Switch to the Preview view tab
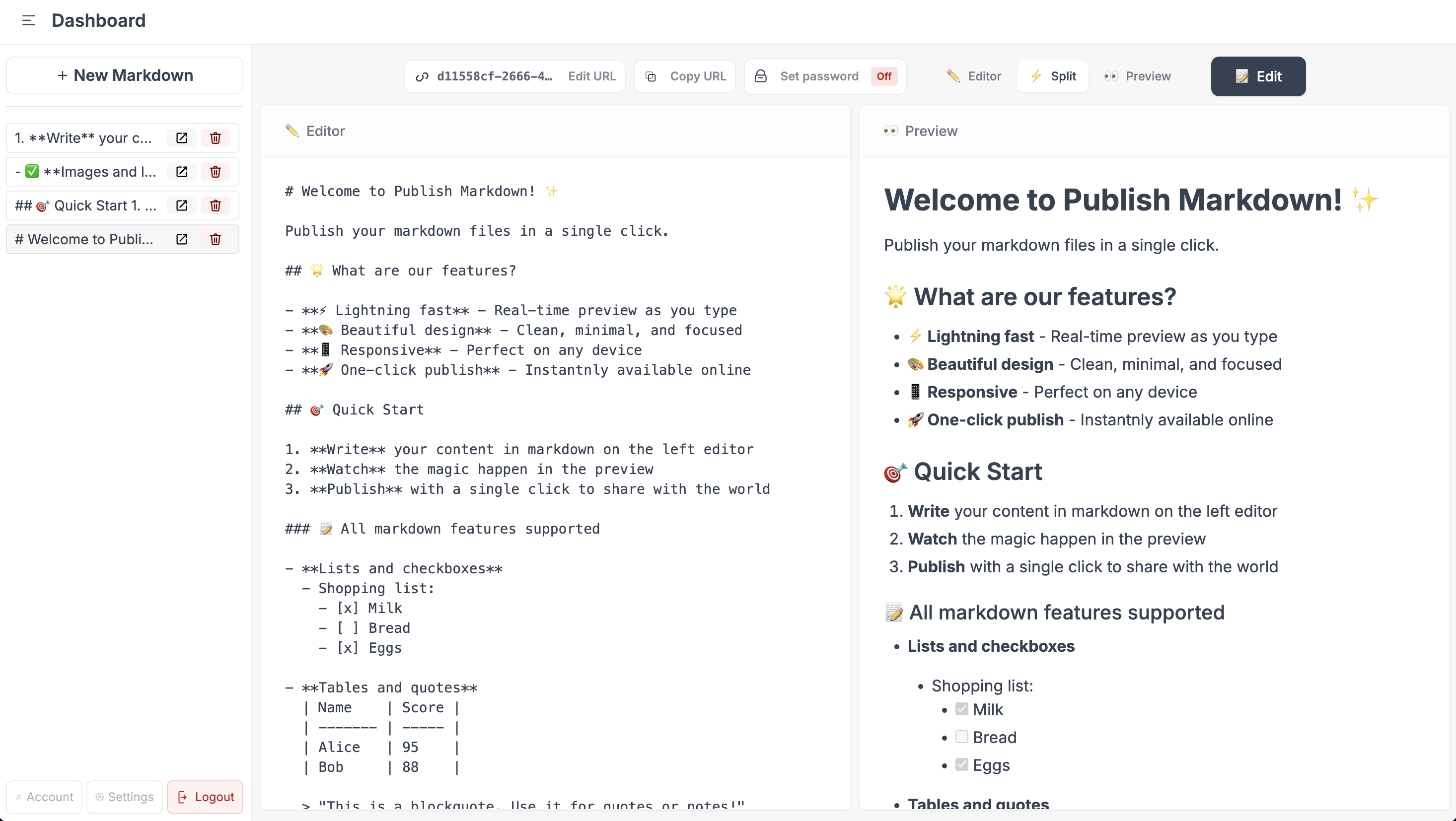 pyautogui.click(x=1137, y=76)
